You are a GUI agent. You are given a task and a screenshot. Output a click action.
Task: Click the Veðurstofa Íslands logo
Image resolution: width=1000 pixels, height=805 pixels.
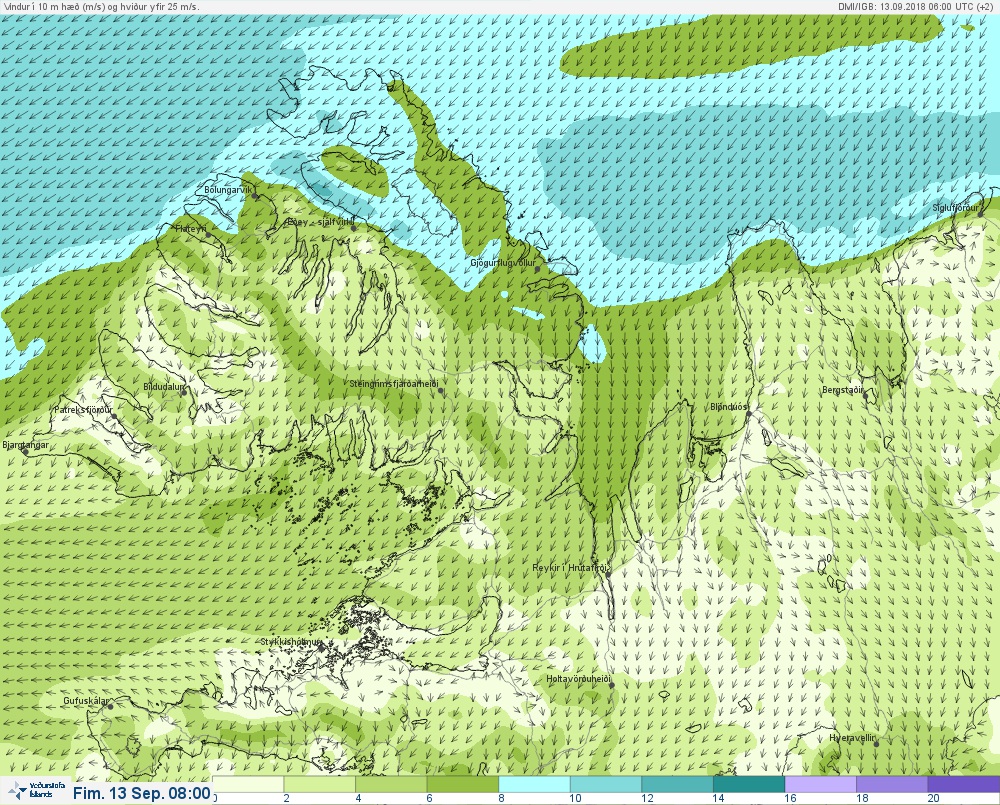click(36, 792)
